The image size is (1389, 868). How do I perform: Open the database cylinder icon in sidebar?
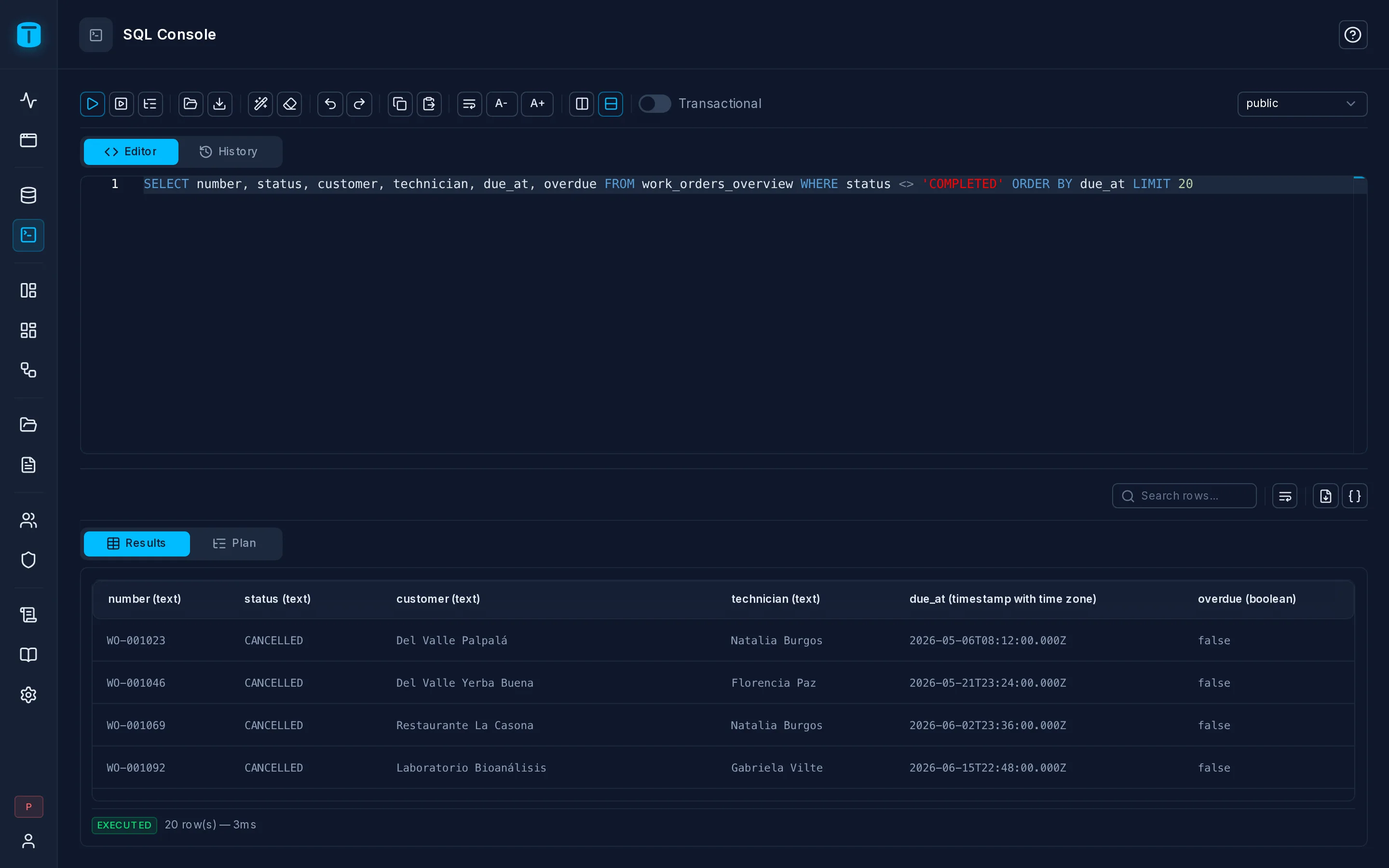coord(29,195)
